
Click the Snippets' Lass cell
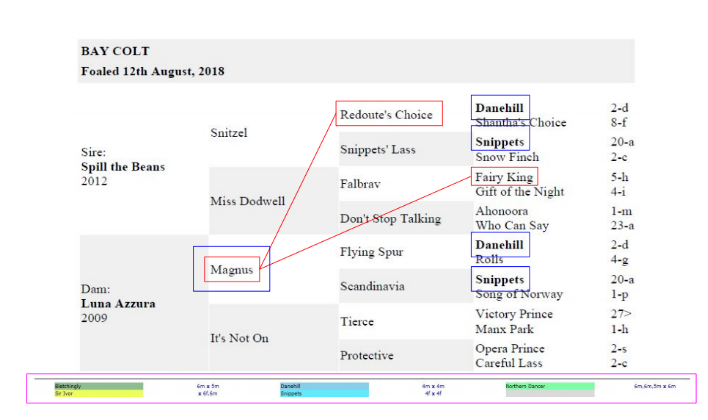pos(377,150)
